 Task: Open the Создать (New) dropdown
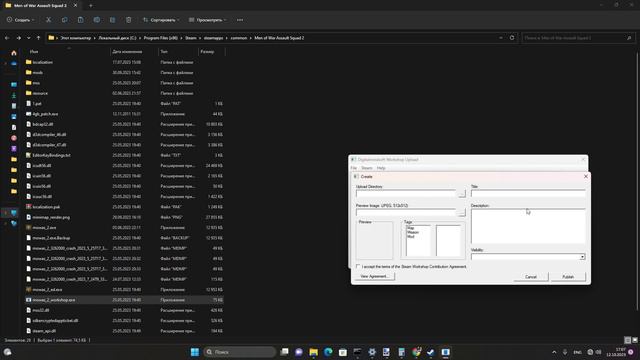click(20, 20)
